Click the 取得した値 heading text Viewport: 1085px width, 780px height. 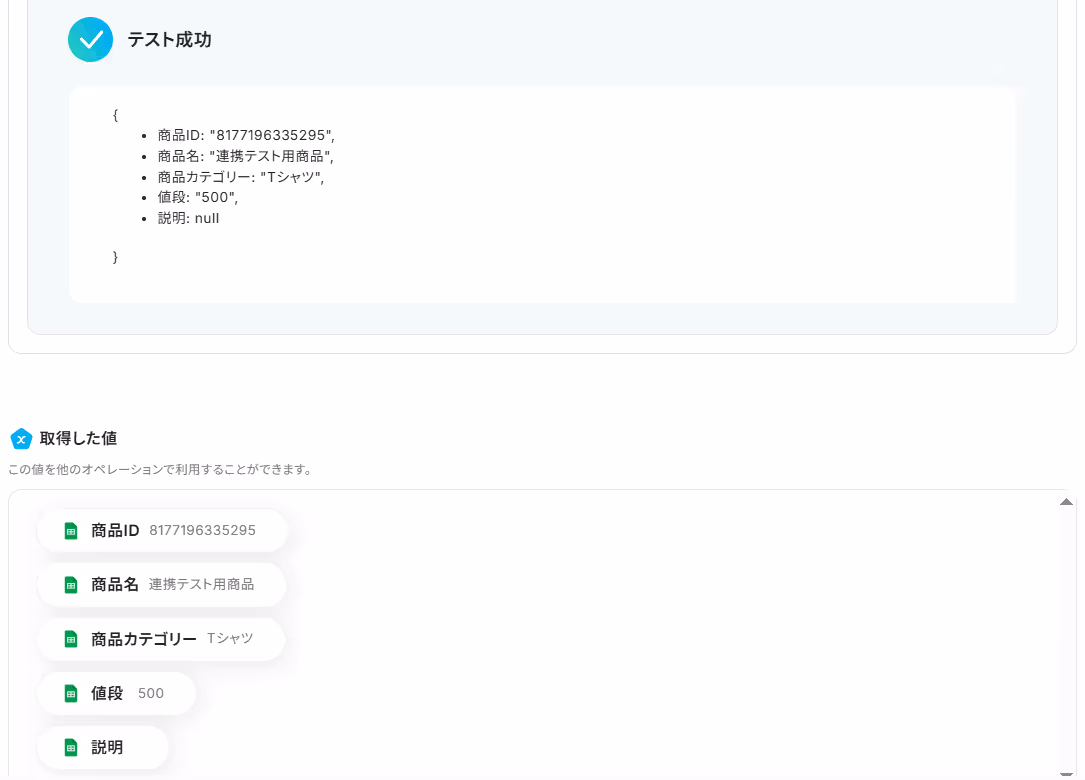pyautogui.click(x=78, y=439)
